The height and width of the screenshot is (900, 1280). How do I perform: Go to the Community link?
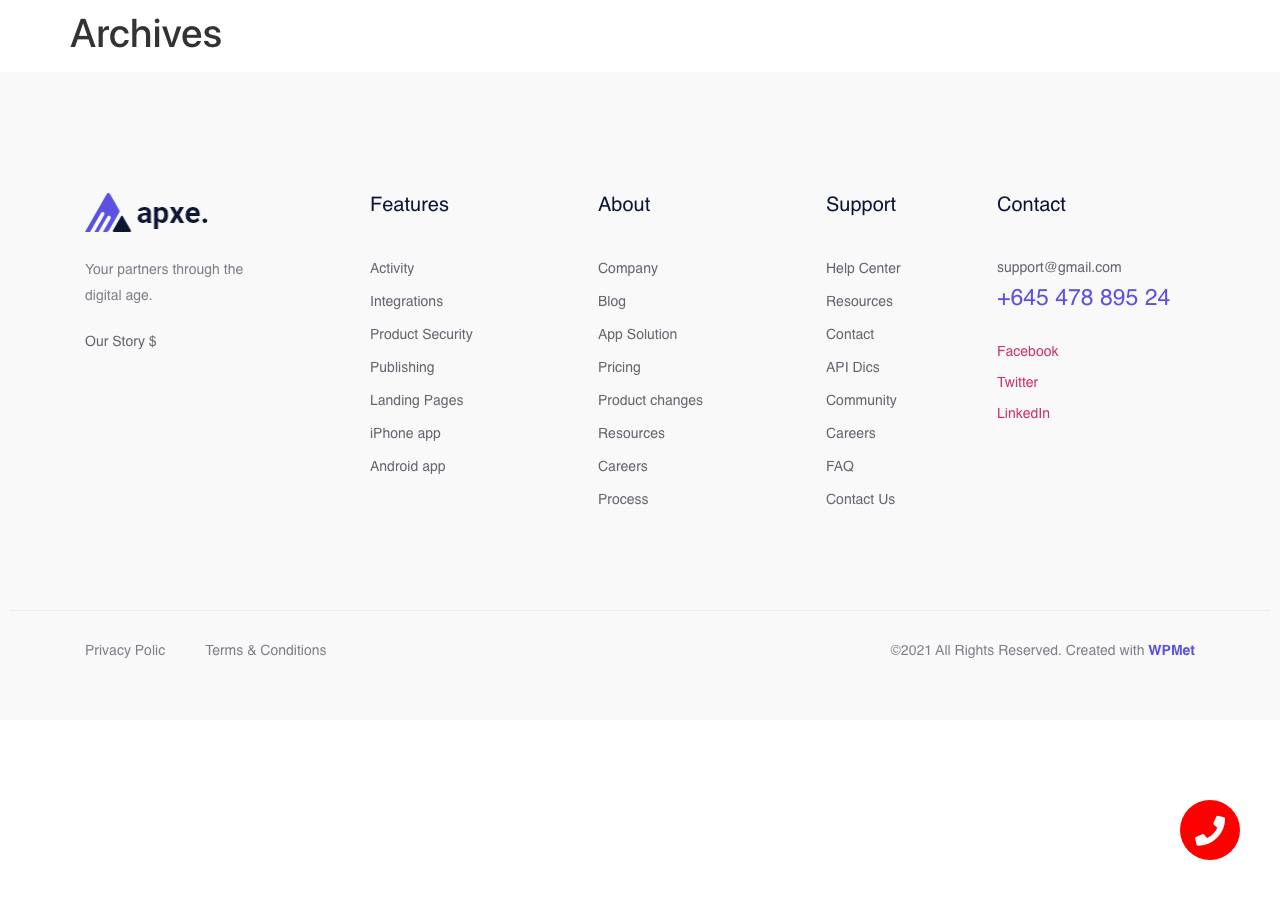[x=861, y=400]
